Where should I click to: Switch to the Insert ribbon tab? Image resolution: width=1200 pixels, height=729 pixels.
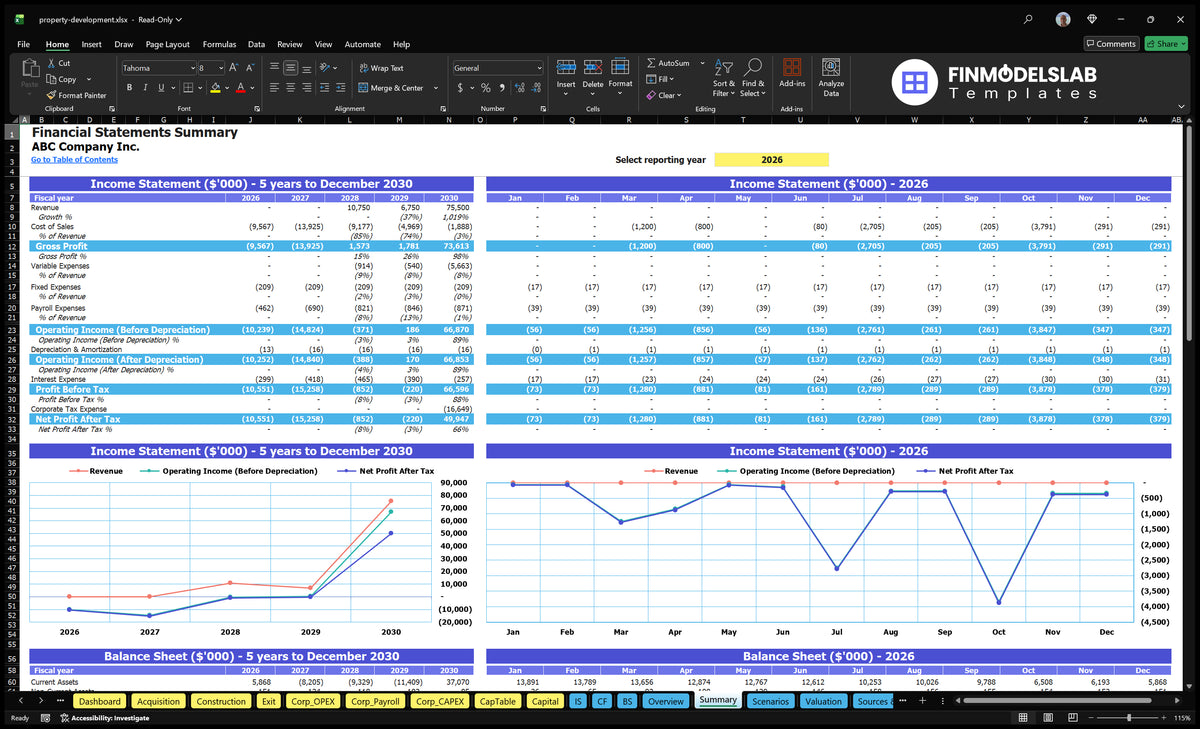91,44
